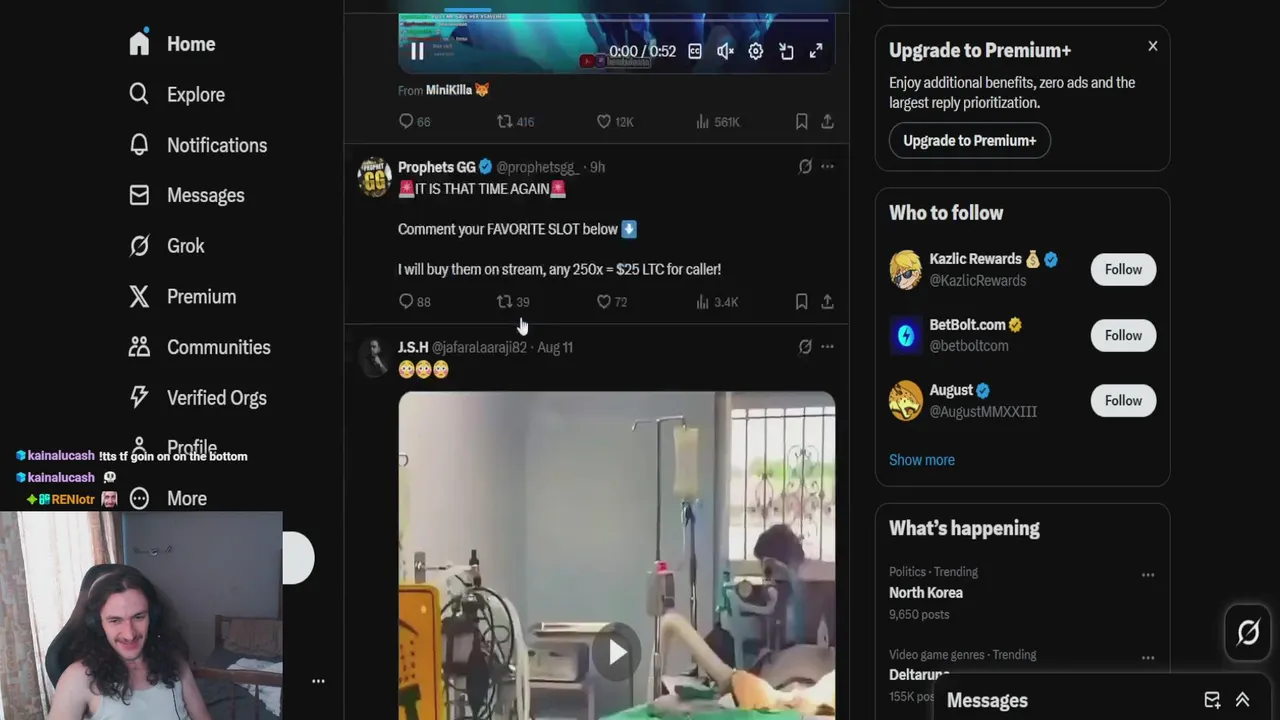1280x720 pixels.
Task: Follow Kazlic Rewards
Action: pos(1123,269)
